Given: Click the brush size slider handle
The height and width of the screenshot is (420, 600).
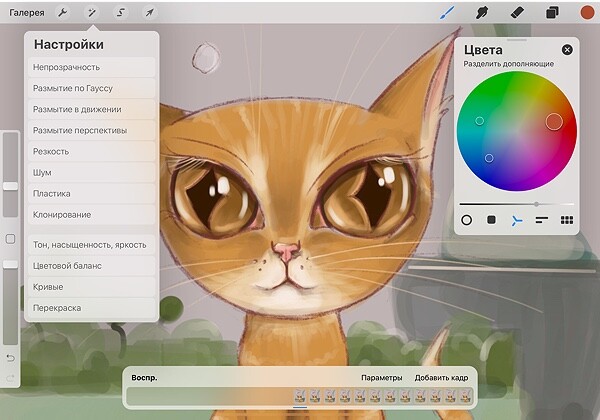Looking at the screenshot, I should coord(10,186).
